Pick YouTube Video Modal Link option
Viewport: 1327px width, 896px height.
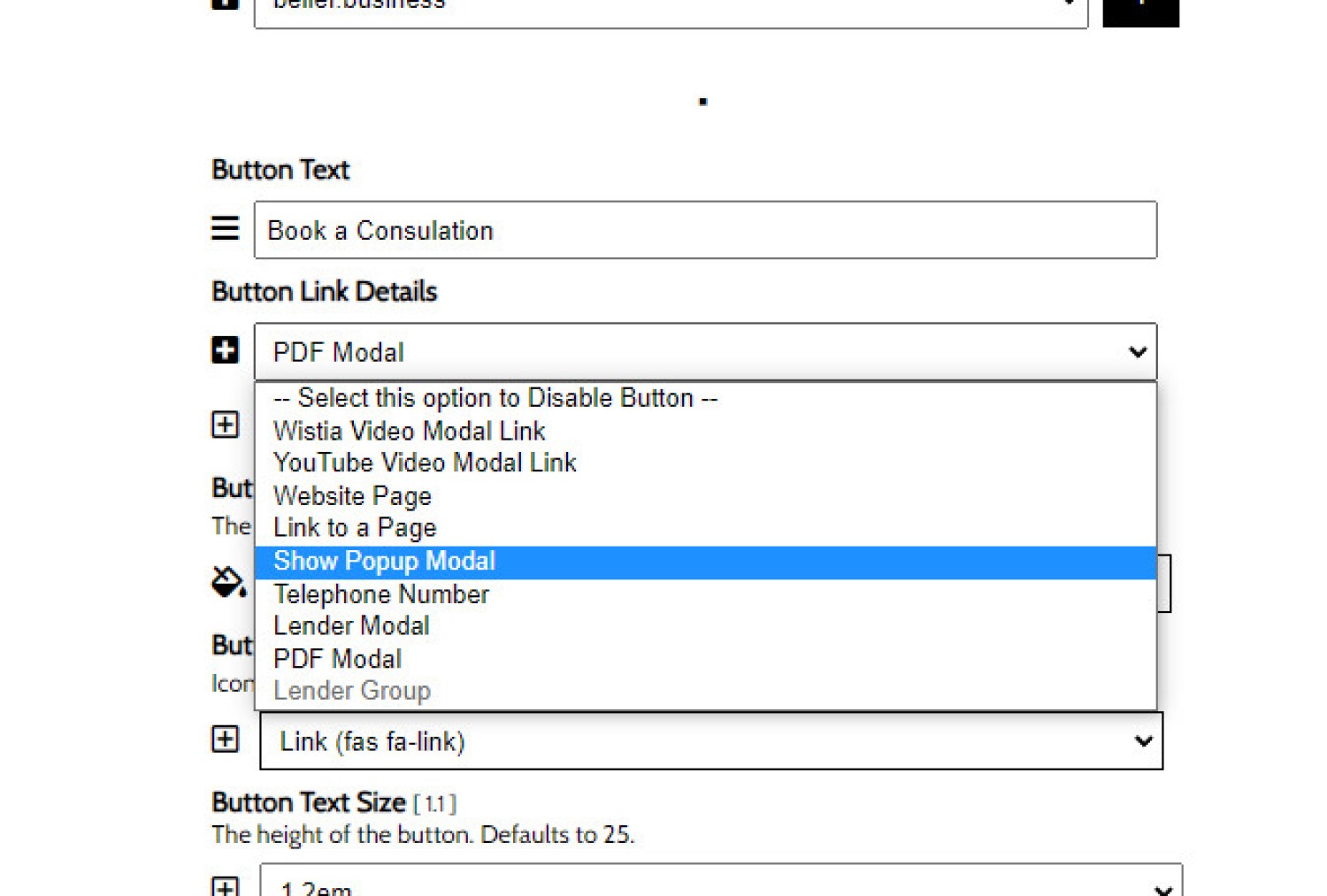(x=425, y=463)
